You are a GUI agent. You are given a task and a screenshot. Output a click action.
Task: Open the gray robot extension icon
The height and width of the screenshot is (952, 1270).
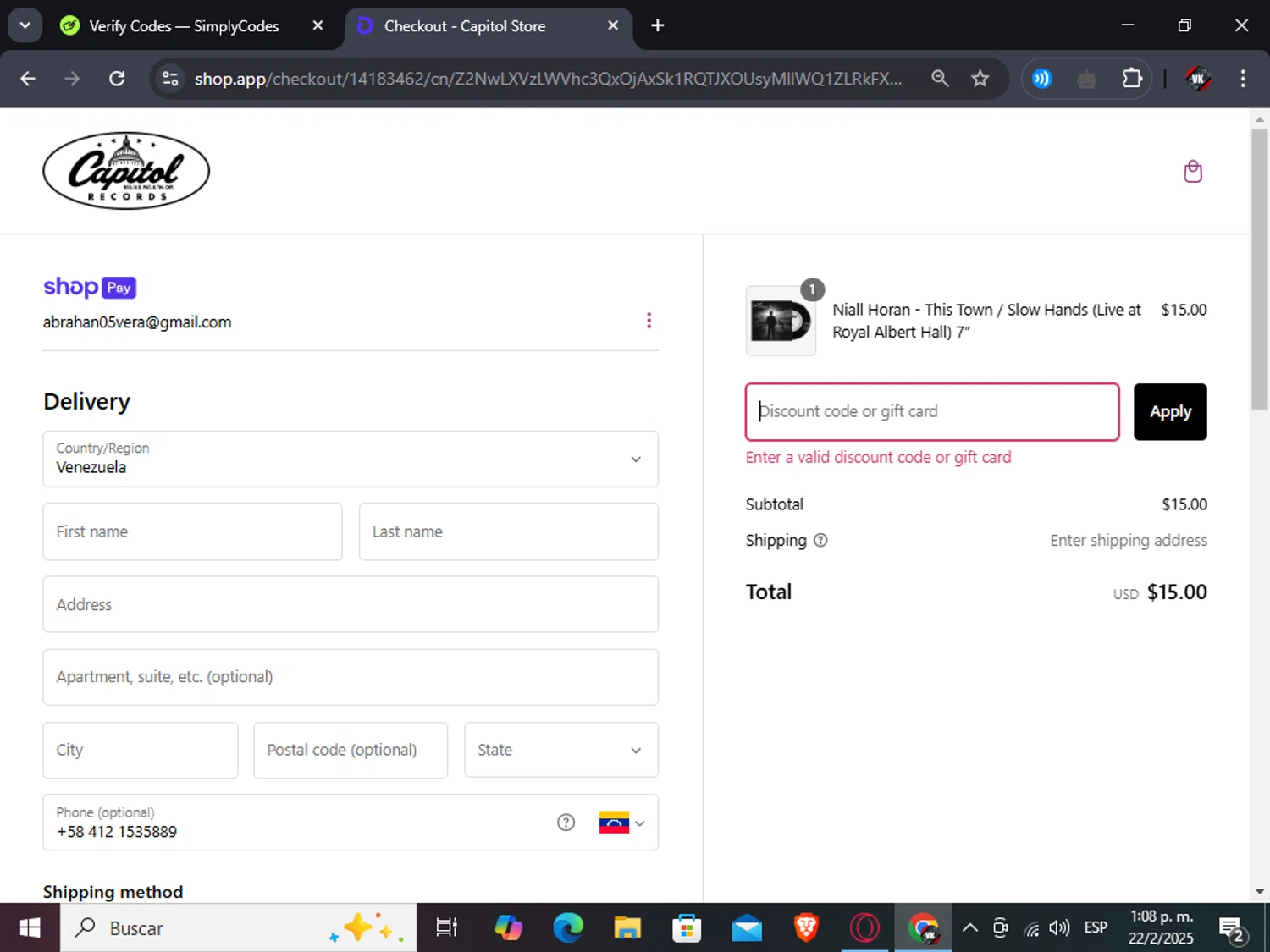coord(1087,80)
